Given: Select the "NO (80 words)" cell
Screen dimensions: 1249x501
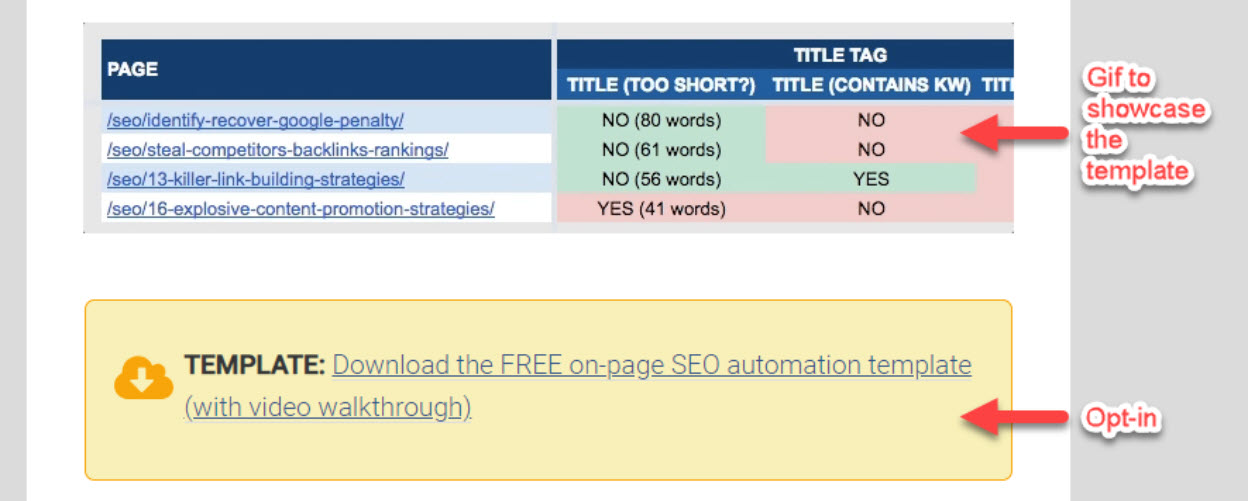Looking at the screenshot, I should click(x=660, y=120).
